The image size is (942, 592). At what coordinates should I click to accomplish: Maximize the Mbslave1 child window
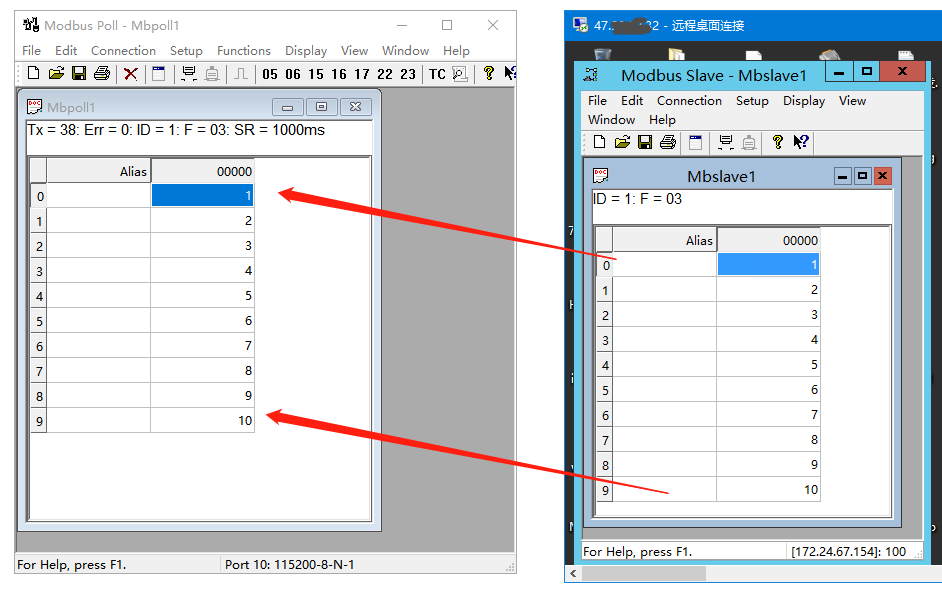click(862, 176)
